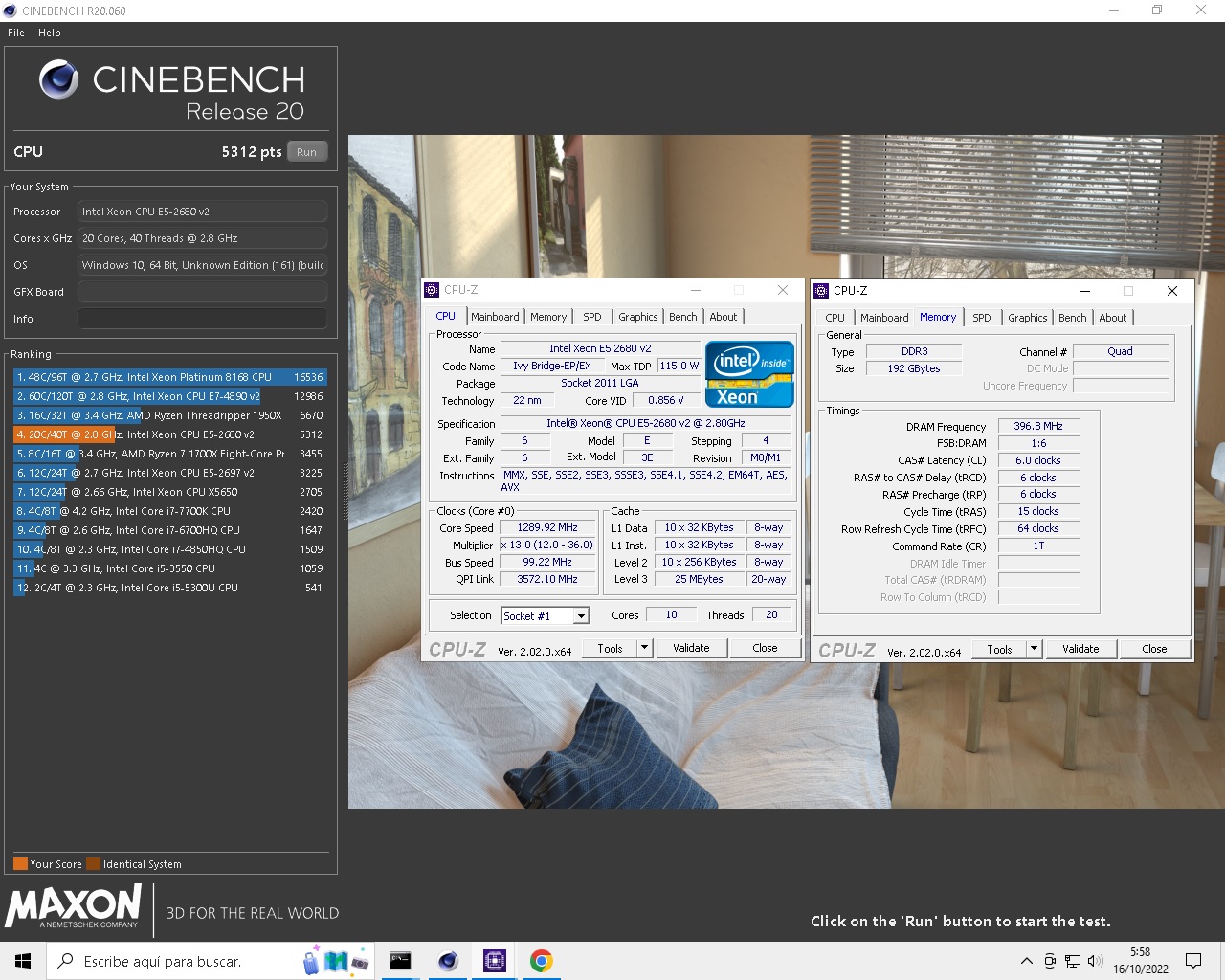1225x980 pixels.
Task: Select ranking entry Intel Xeon CPU X5650
Action: [x=170, y=492]
